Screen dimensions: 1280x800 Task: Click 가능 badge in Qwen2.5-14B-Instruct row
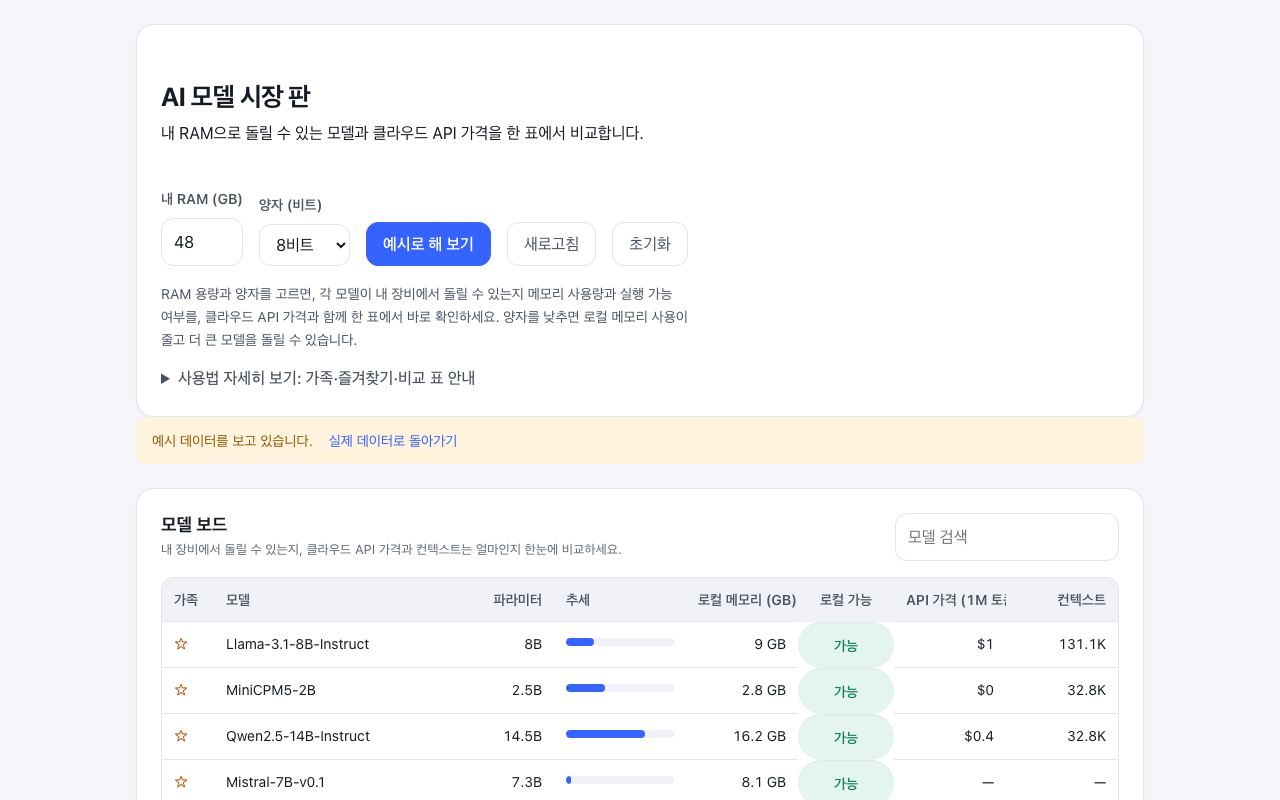point(846,737)
